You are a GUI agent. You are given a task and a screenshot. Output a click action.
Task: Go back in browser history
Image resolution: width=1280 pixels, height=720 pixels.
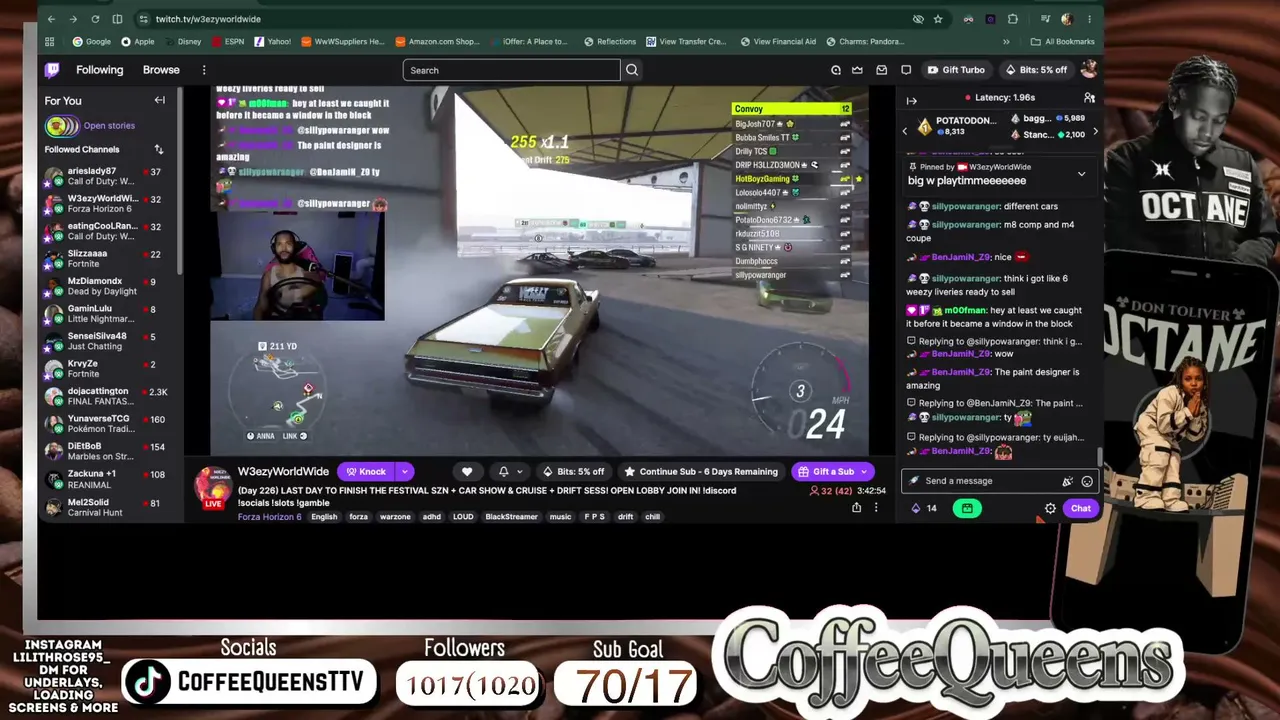[x=51, y=19]
